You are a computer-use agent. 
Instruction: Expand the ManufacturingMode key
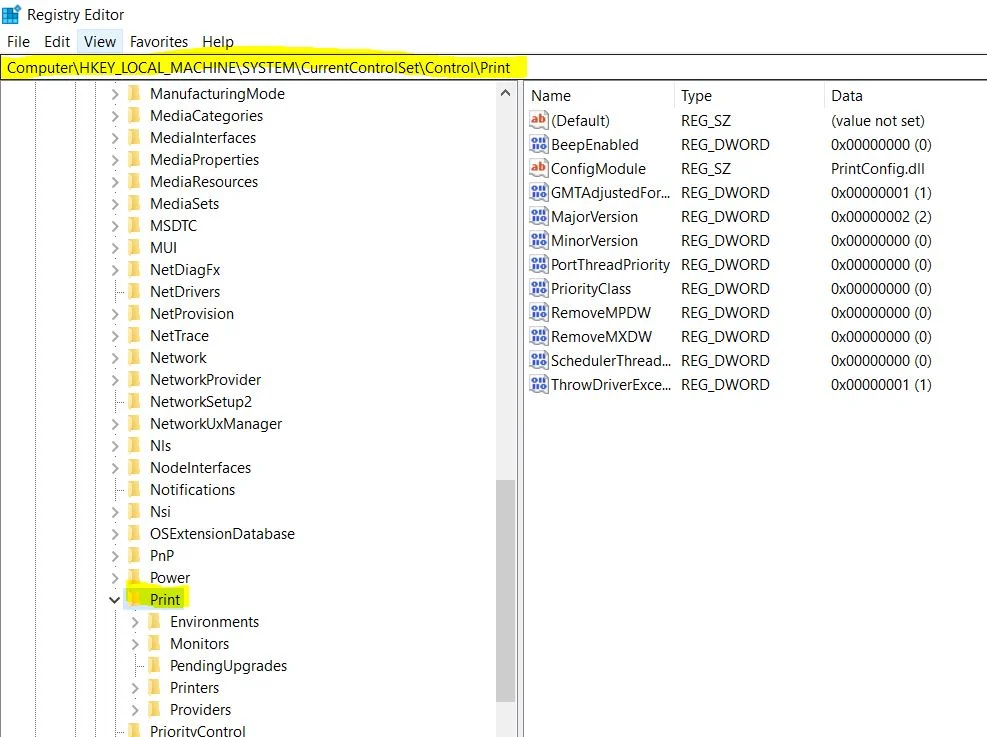click(x=115, y=94)
